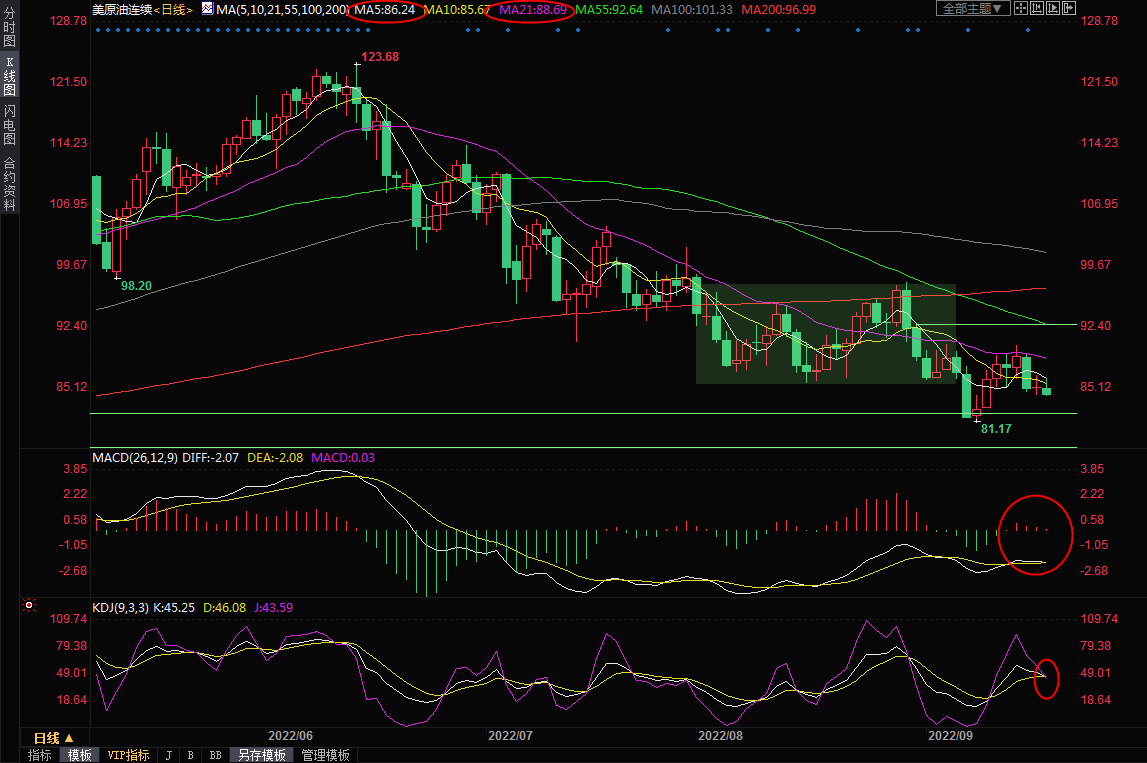Click the red sun icon beside KDJ panel

[29, 605]
